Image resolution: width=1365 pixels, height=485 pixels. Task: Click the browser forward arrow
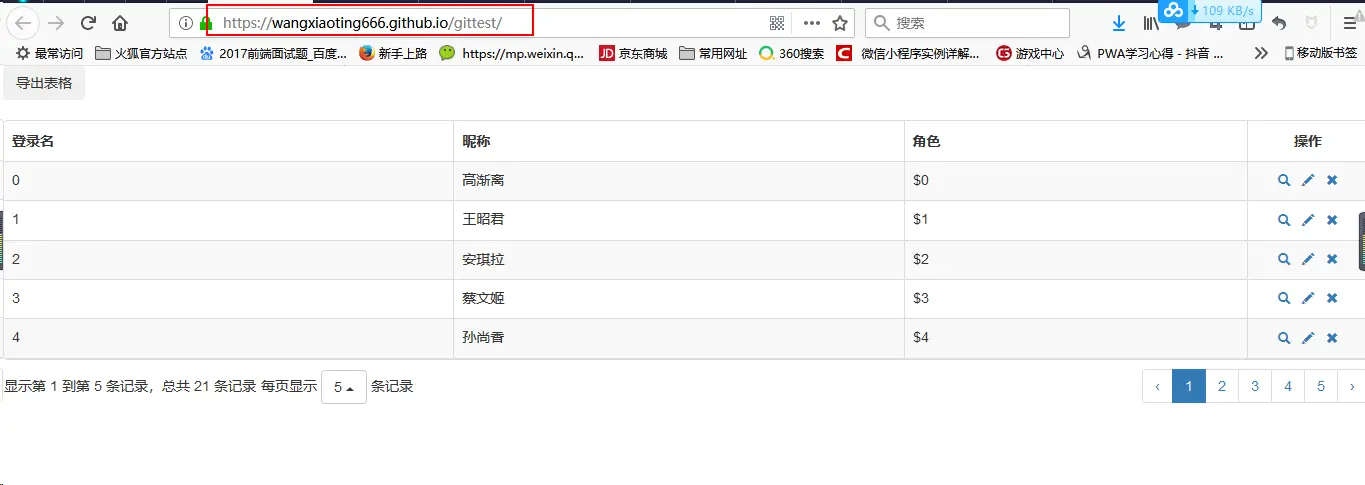point(56,23)
